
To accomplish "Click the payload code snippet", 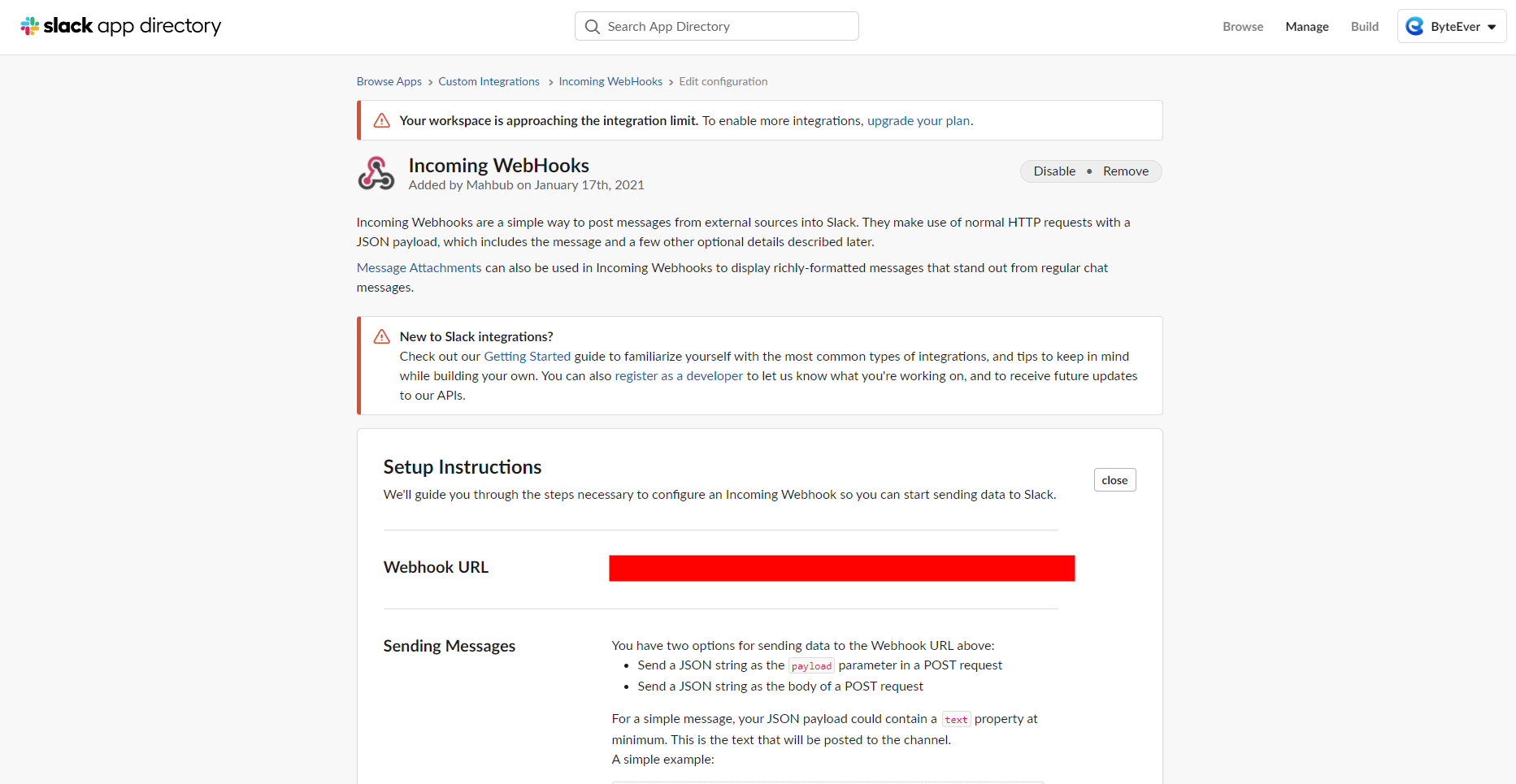I will tap(811, 666).
